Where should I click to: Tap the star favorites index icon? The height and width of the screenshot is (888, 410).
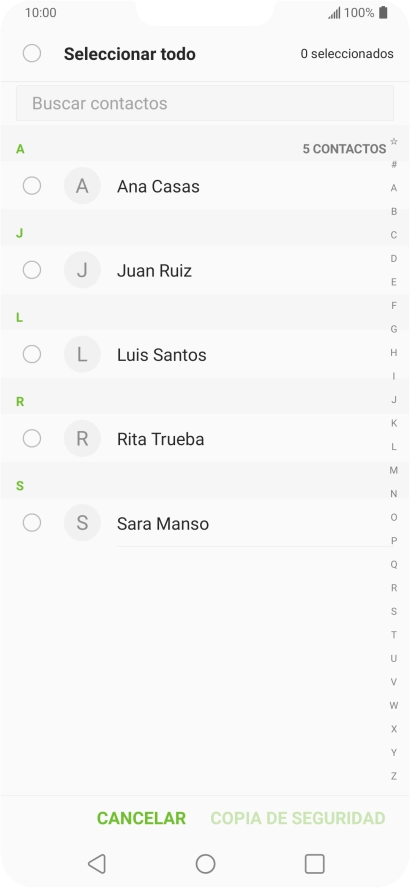coord(394,141)
